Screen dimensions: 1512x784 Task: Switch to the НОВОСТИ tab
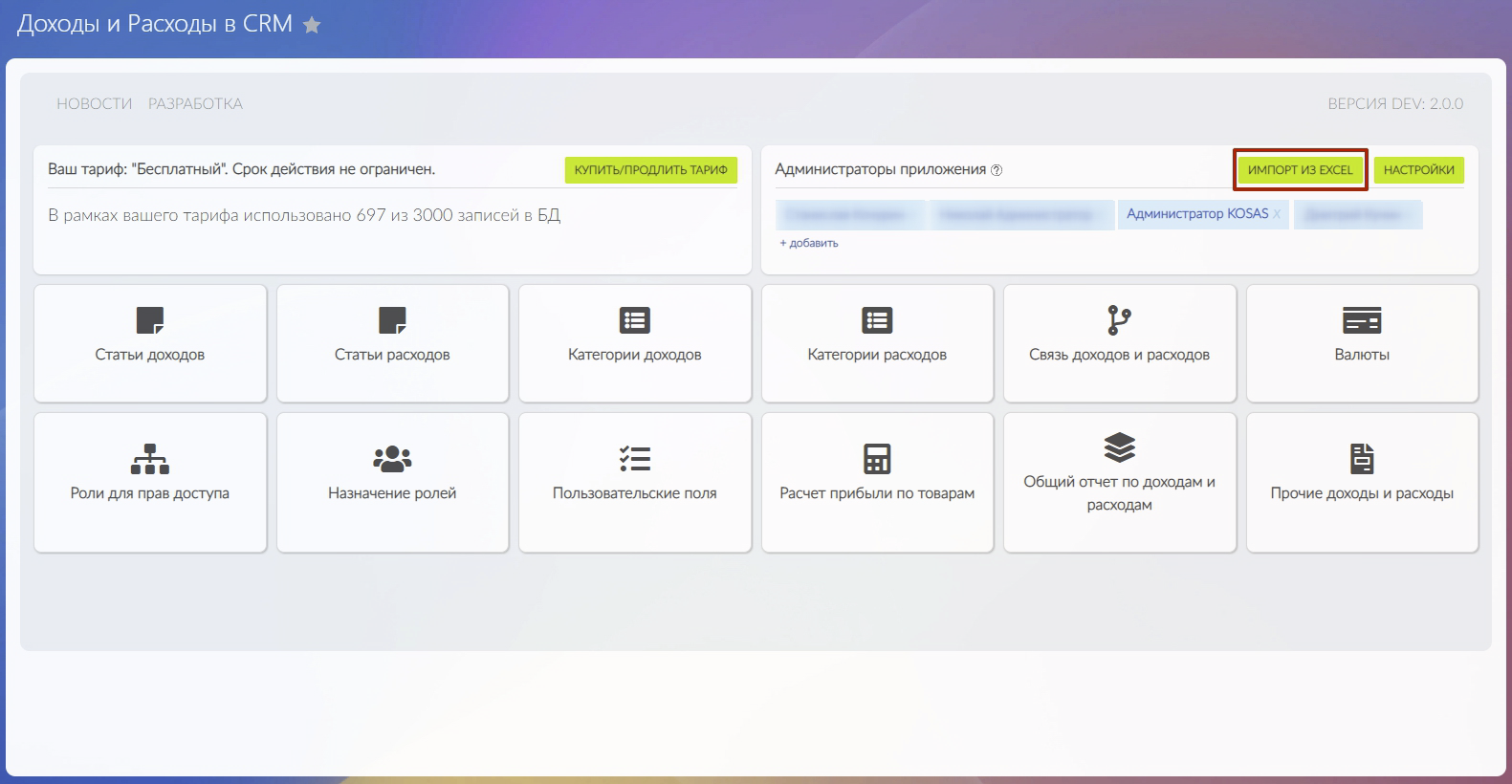pyautogui.click(x=95, y=103)
